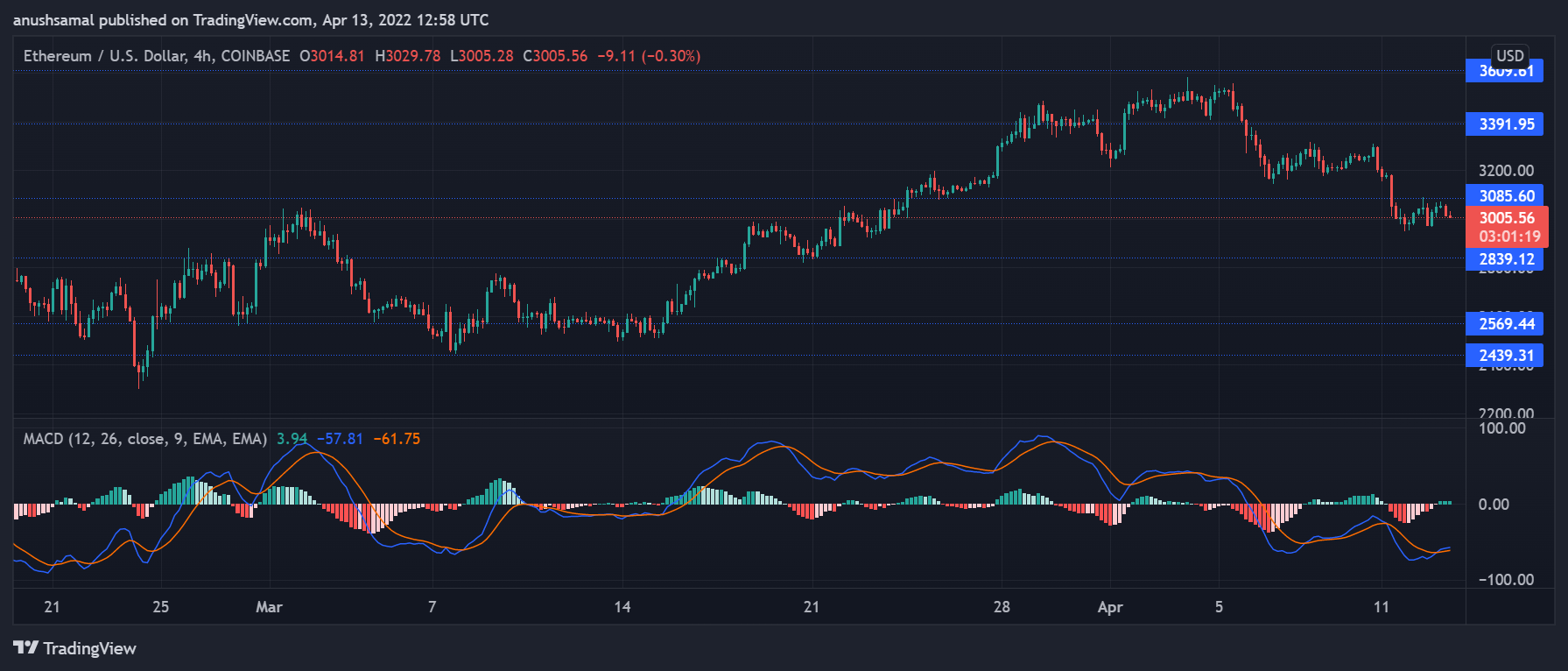This screenshot has width=1568, height=671.
Task: Click the Mar label on the time axis
Action: point(269,607)
